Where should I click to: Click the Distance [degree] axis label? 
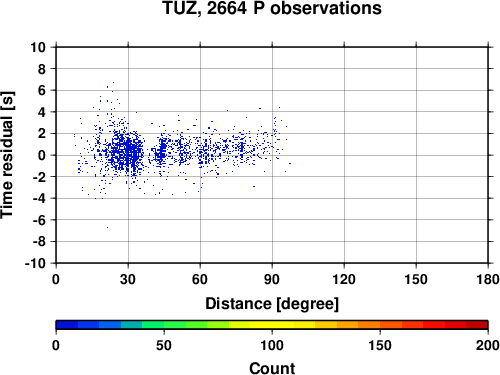[x=272, y=304]
